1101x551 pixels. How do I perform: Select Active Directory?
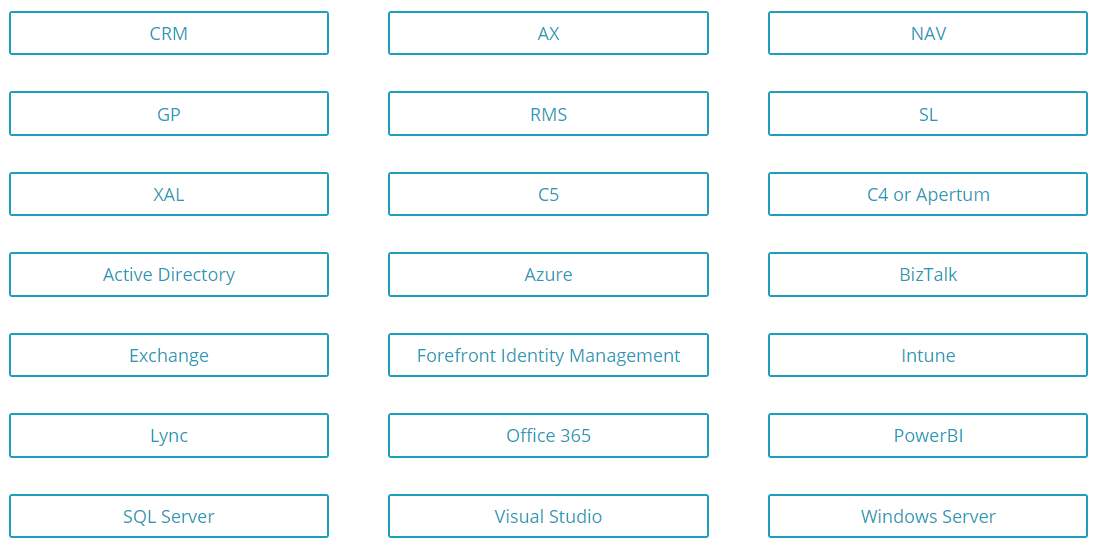tap(169, 274)
